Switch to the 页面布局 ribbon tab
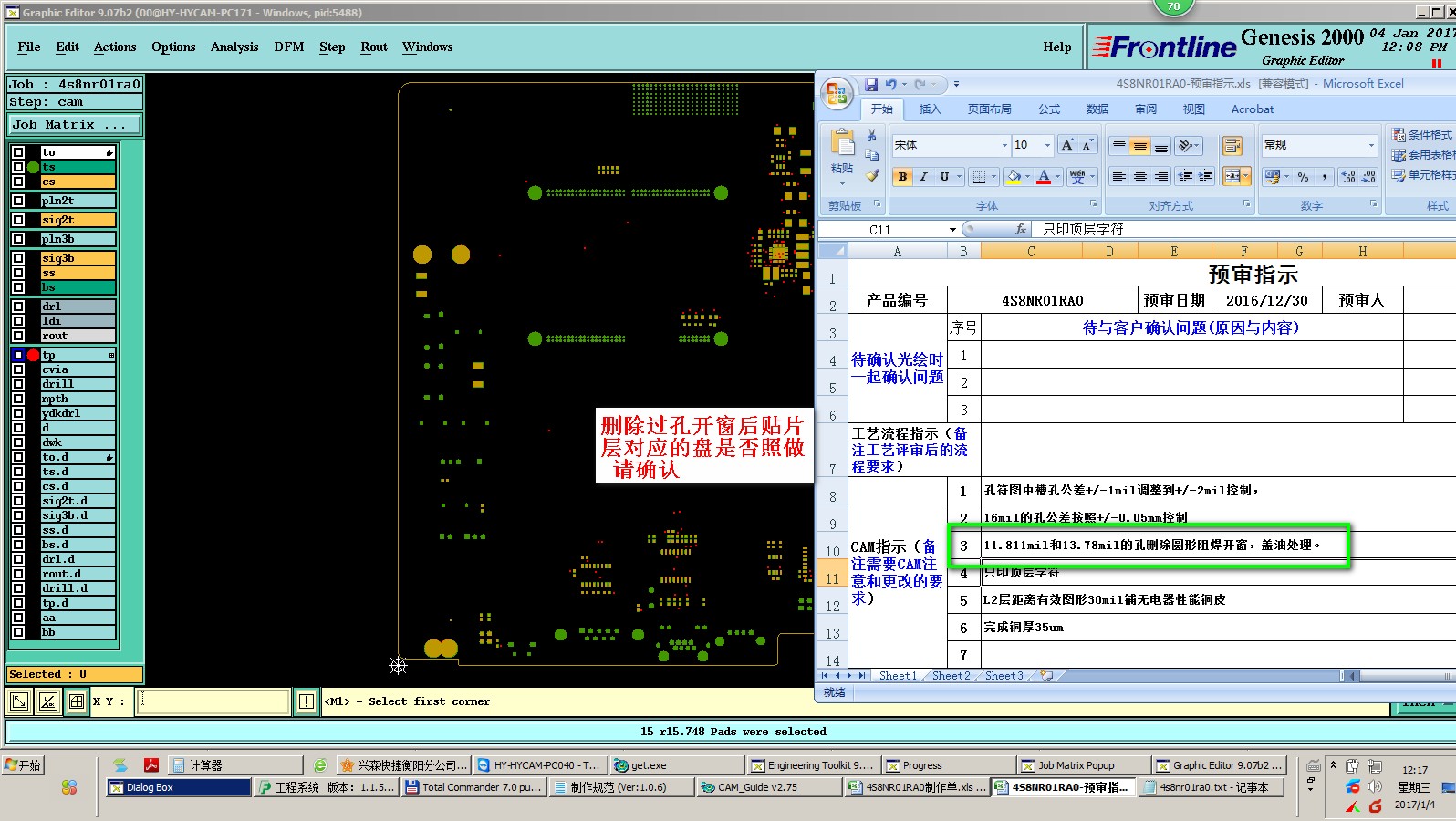 (x=989, y=109)
